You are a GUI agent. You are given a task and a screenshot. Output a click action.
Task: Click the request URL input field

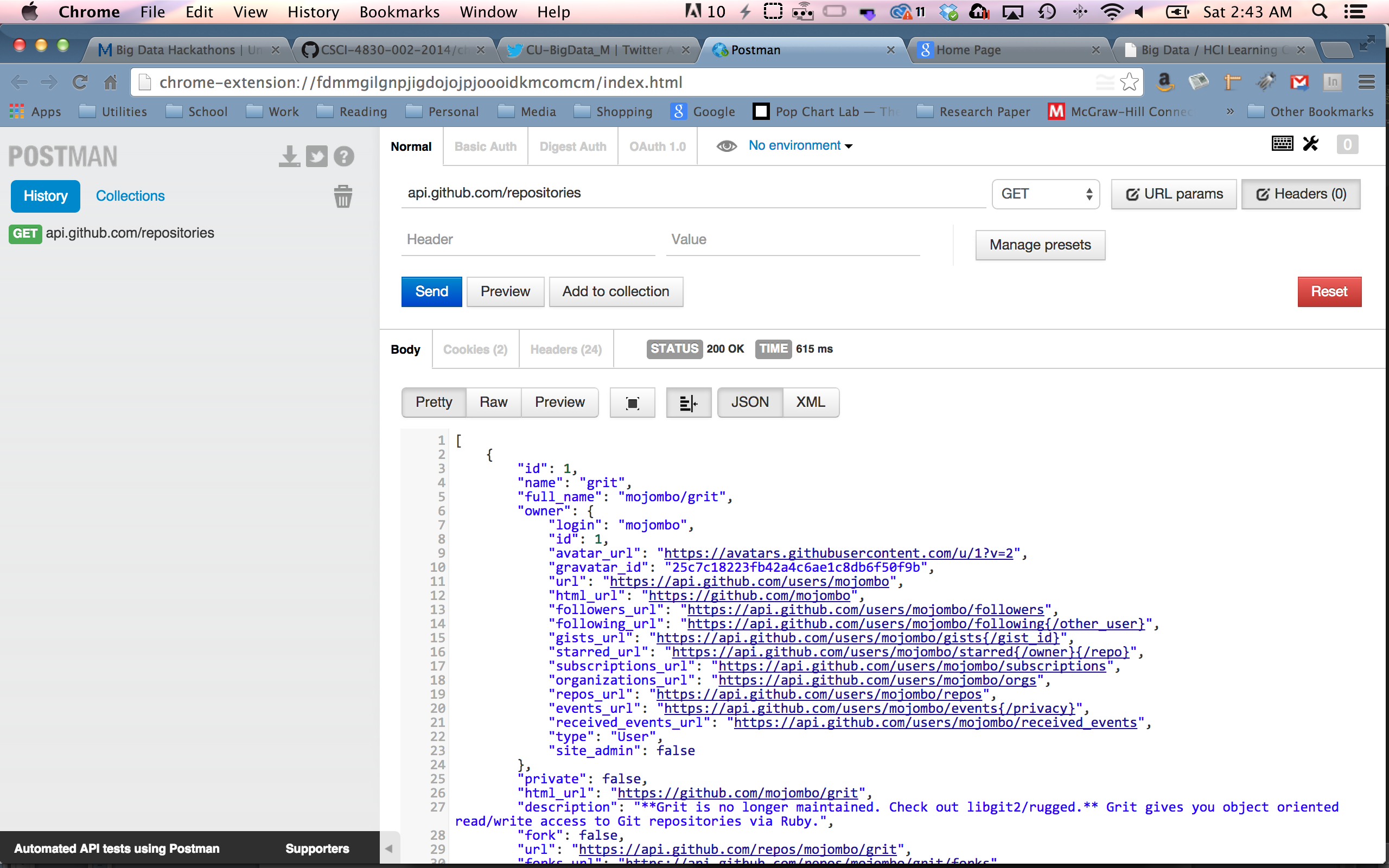click(693, 194)
